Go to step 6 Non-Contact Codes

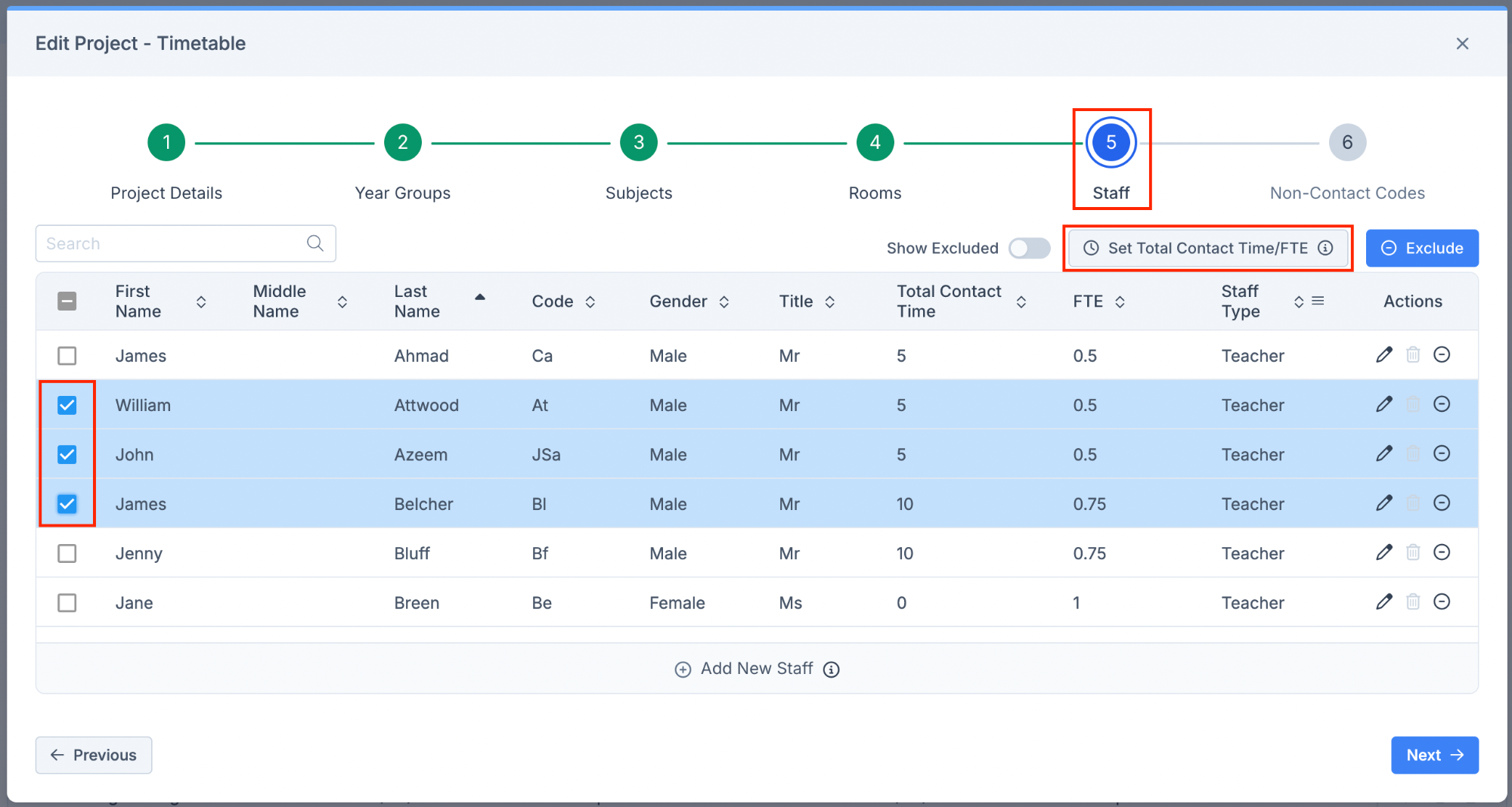pyautogui.click(x=1347, y=142)
